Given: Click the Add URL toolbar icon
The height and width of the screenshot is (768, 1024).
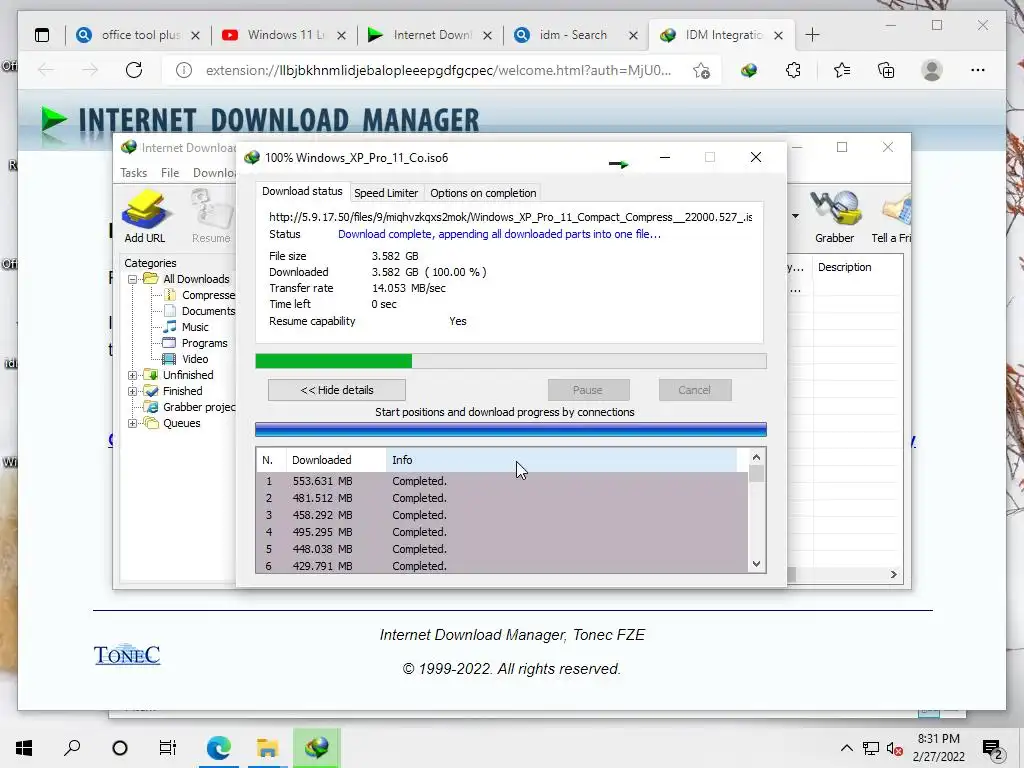Looking at the screenshot, I should pyautogui.click(x=145, y=216).
